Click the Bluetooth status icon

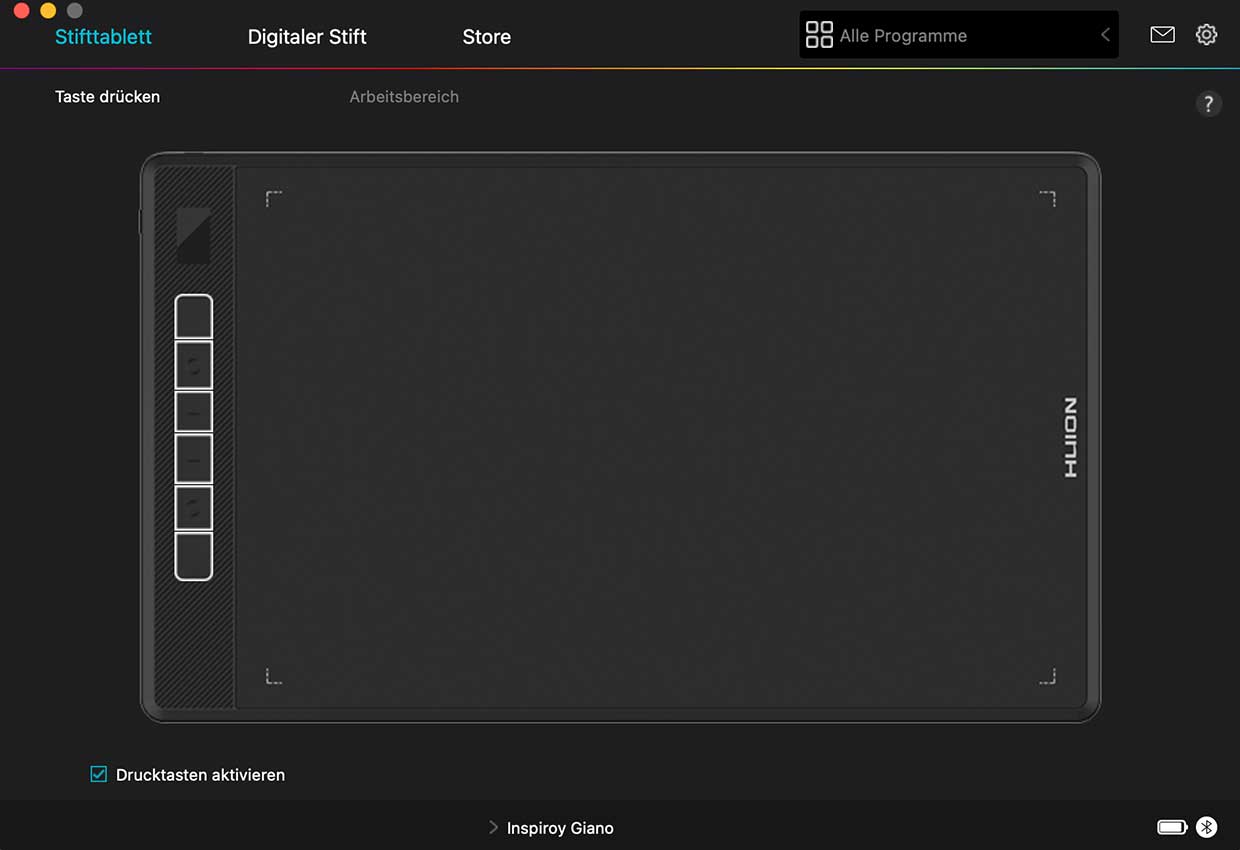pos(1207,827)
